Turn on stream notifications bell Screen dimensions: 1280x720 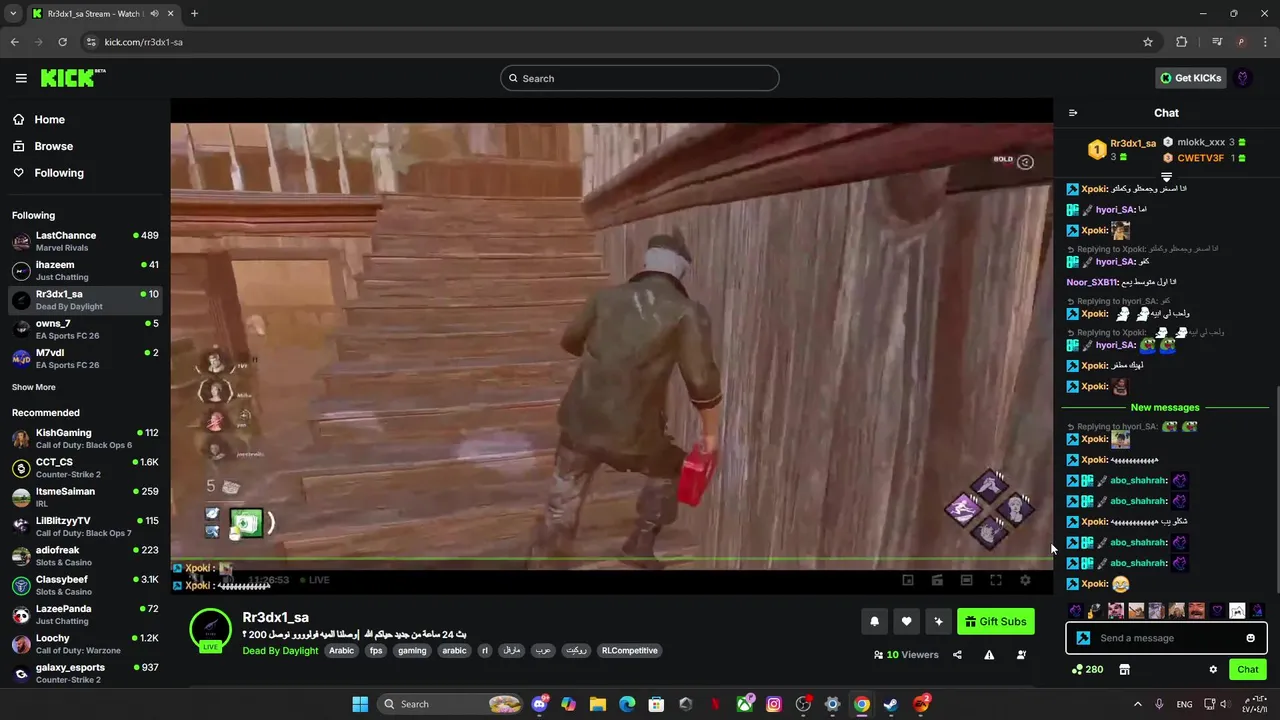click(874, 622)
